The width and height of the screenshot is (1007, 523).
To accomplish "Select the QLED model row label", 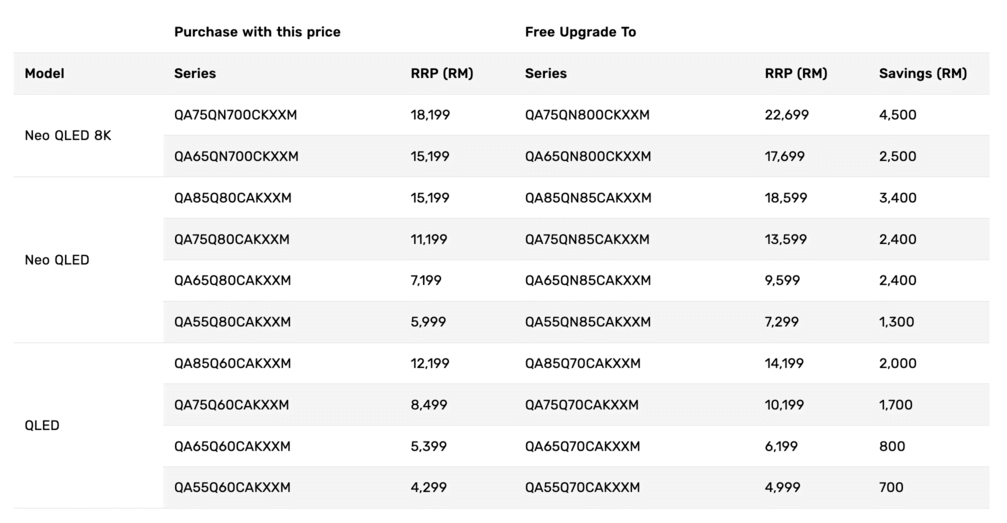I will (42, 426).
